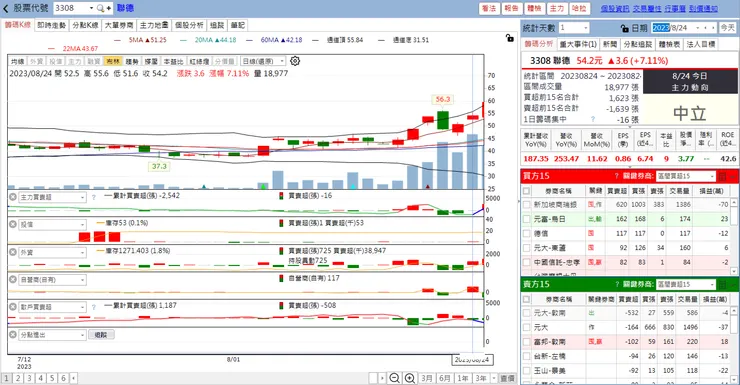Image resolution: width=740 pixels, height=385 pixels.
Task: Click the grid icon in 買方15 header
Action: click(722, 176)
